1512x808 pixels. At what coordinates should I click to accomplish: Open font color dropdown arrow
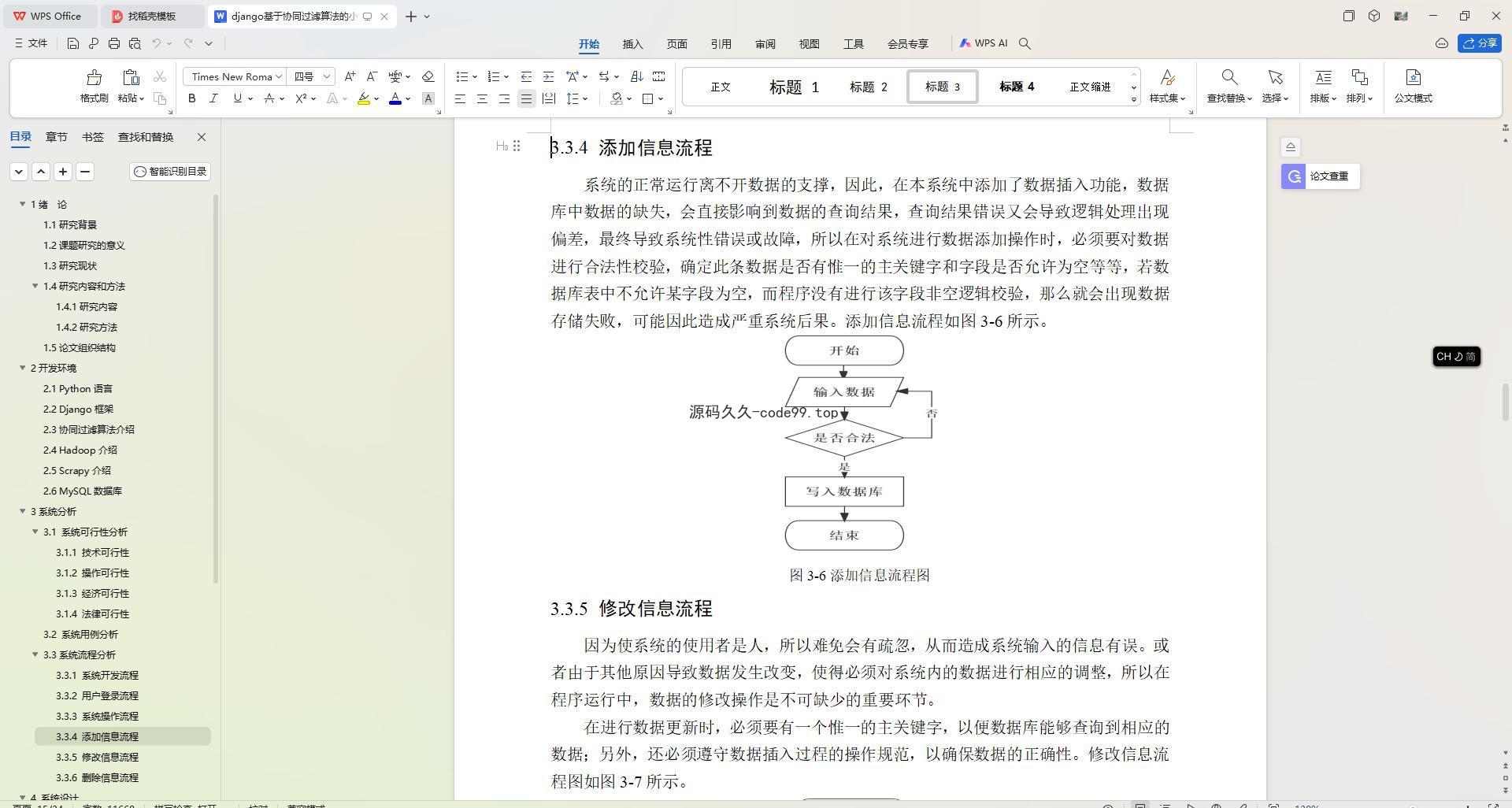pos(408,98)
